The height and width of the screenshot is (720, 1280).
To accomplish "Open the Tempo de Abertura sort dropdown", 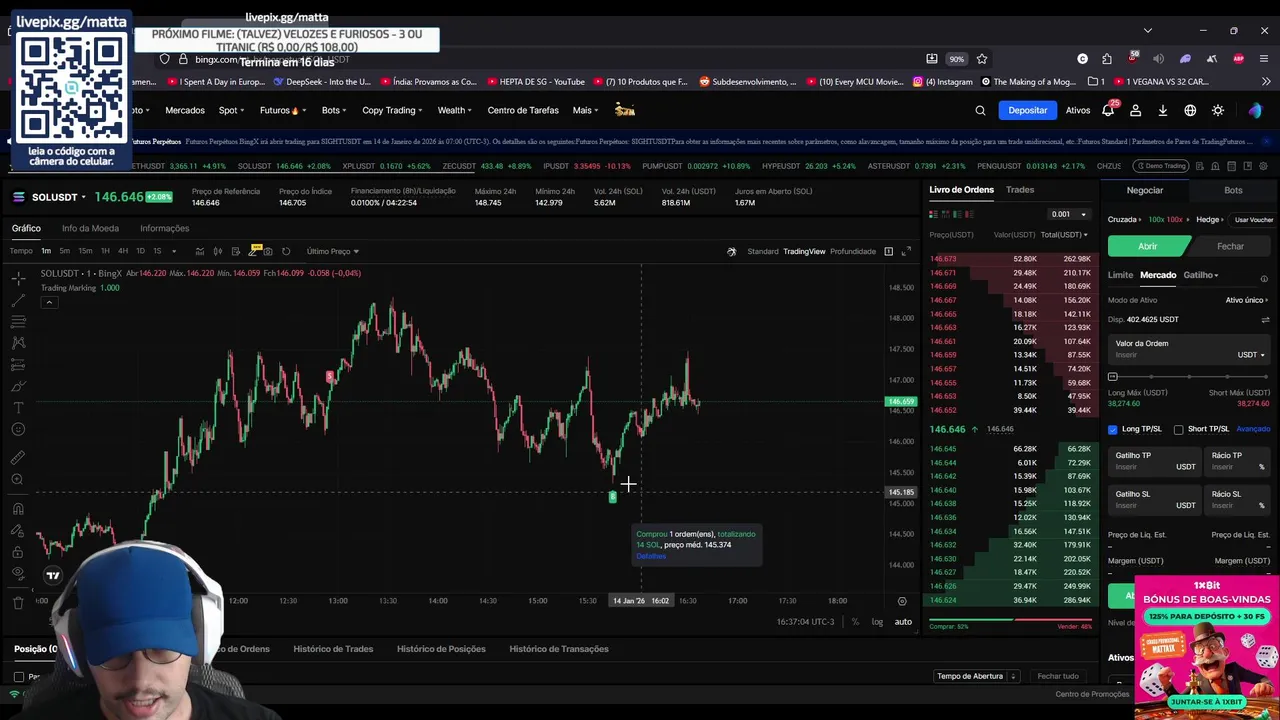I will (977, 676).
